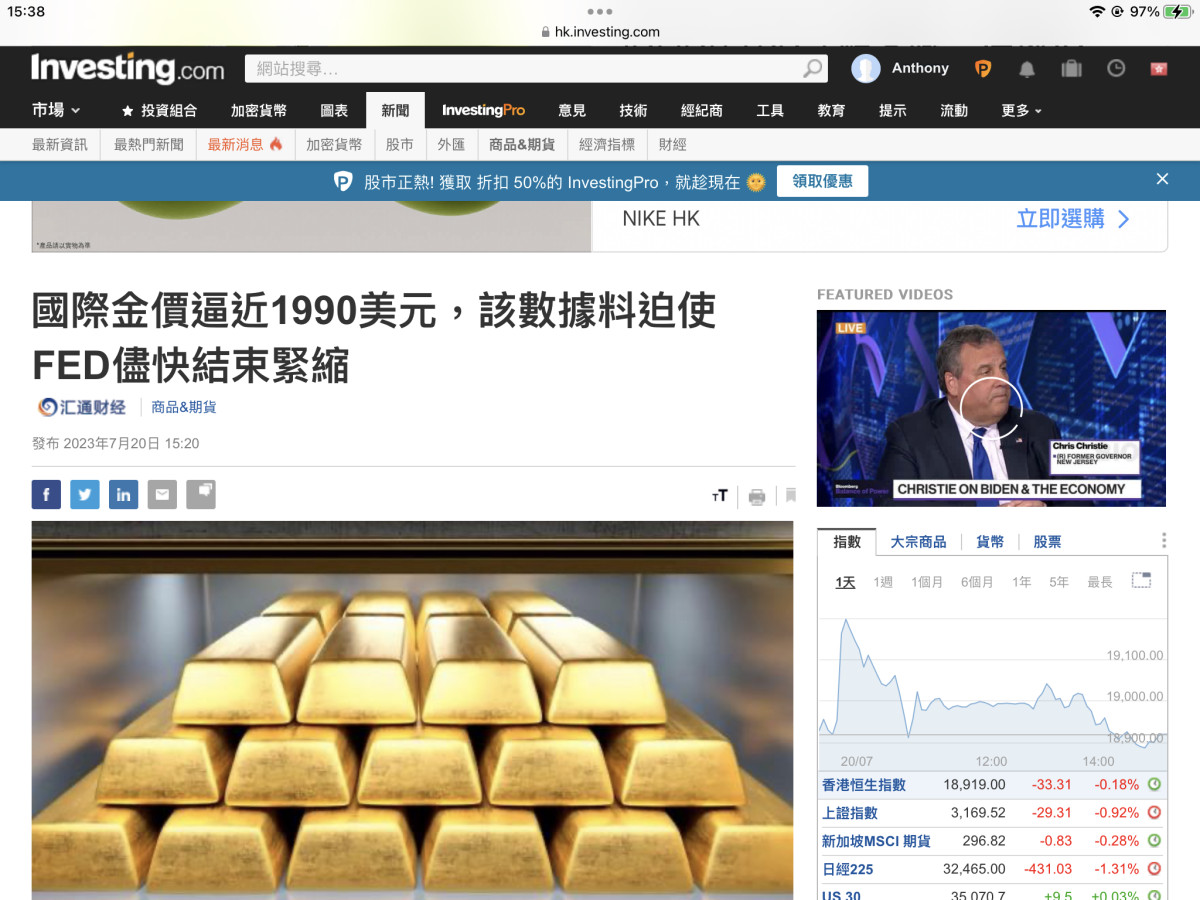The image size is (1200, 900).
Task: Click the Singapore MSCI futures row clock icon
Action: pos(1154,841)
